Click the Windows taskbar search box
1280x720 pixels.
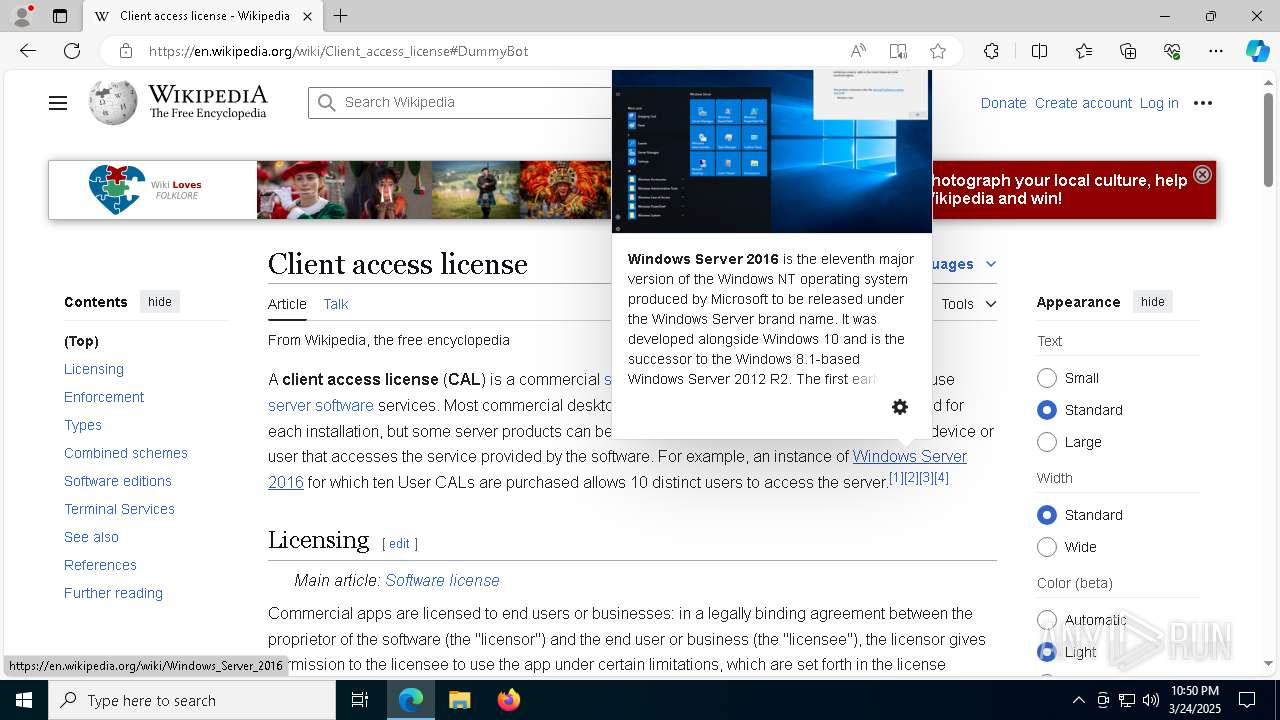(192, 700)
